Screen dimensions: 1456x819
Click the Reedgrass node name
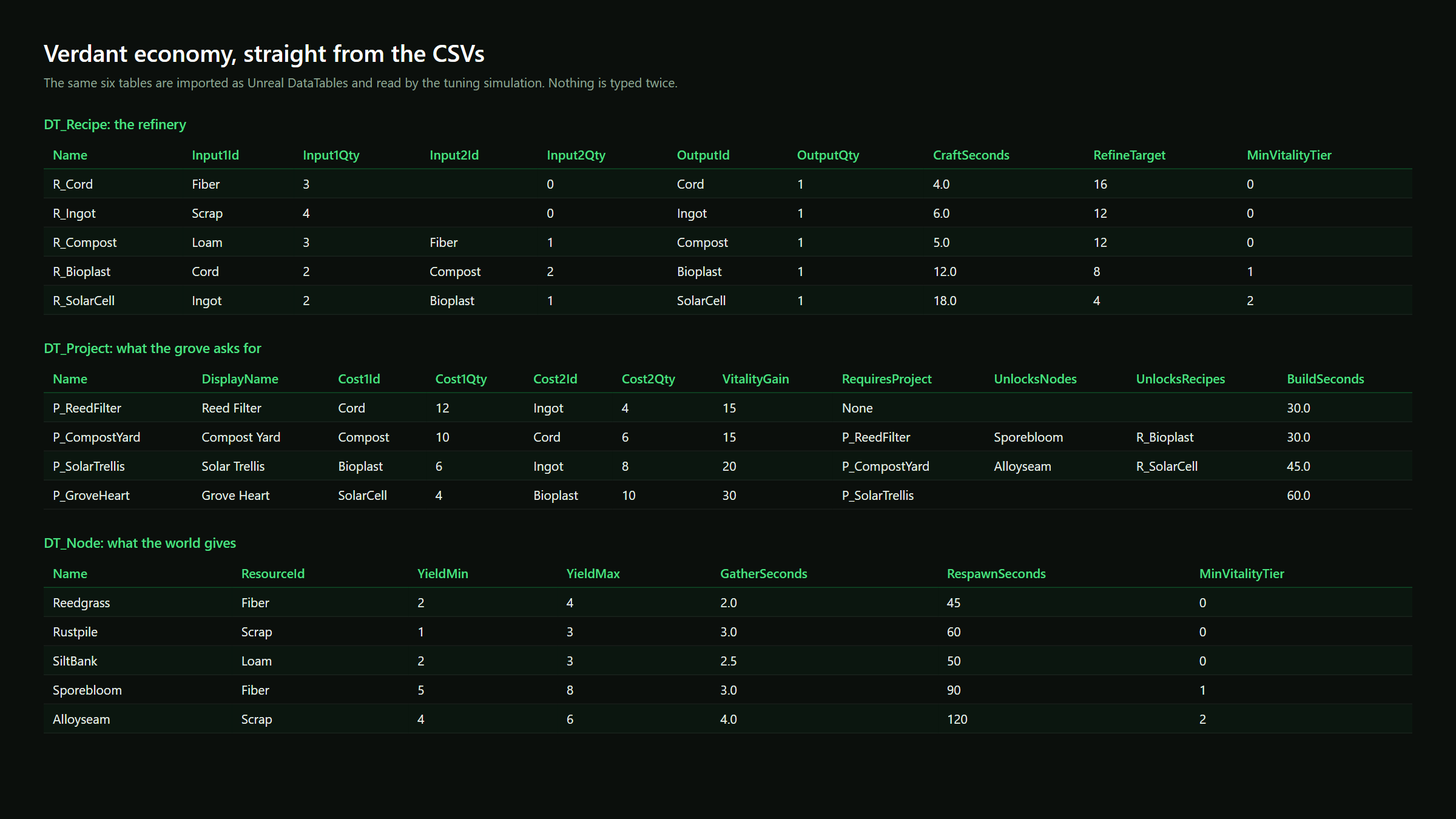[x=81, y=603]
